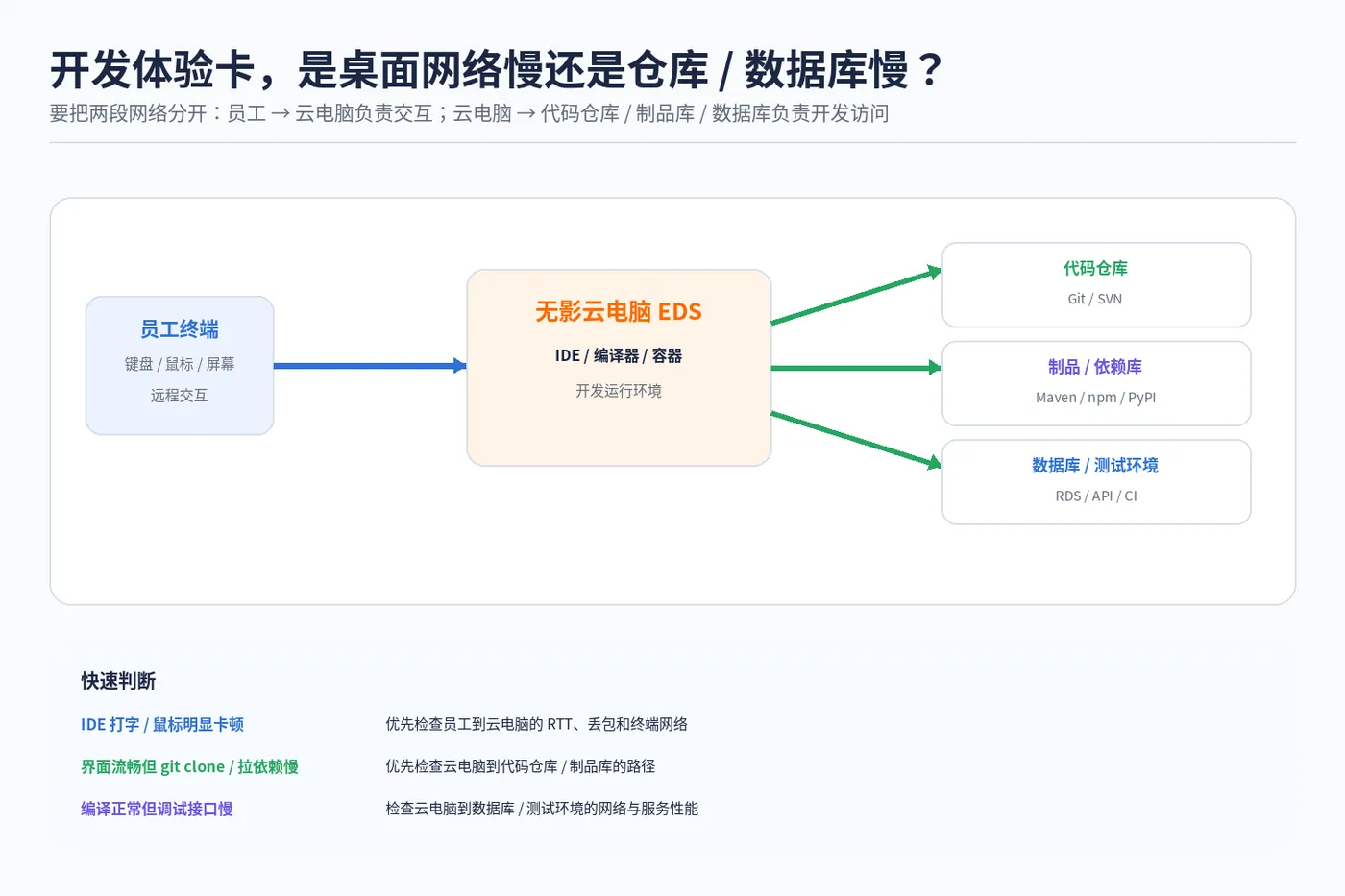Select the advice "检查云电脑到数据库 / 测试环境的网络与服务性能"
The height and width of the screenshot is (896, 1345).
click(x=542, y=809)
